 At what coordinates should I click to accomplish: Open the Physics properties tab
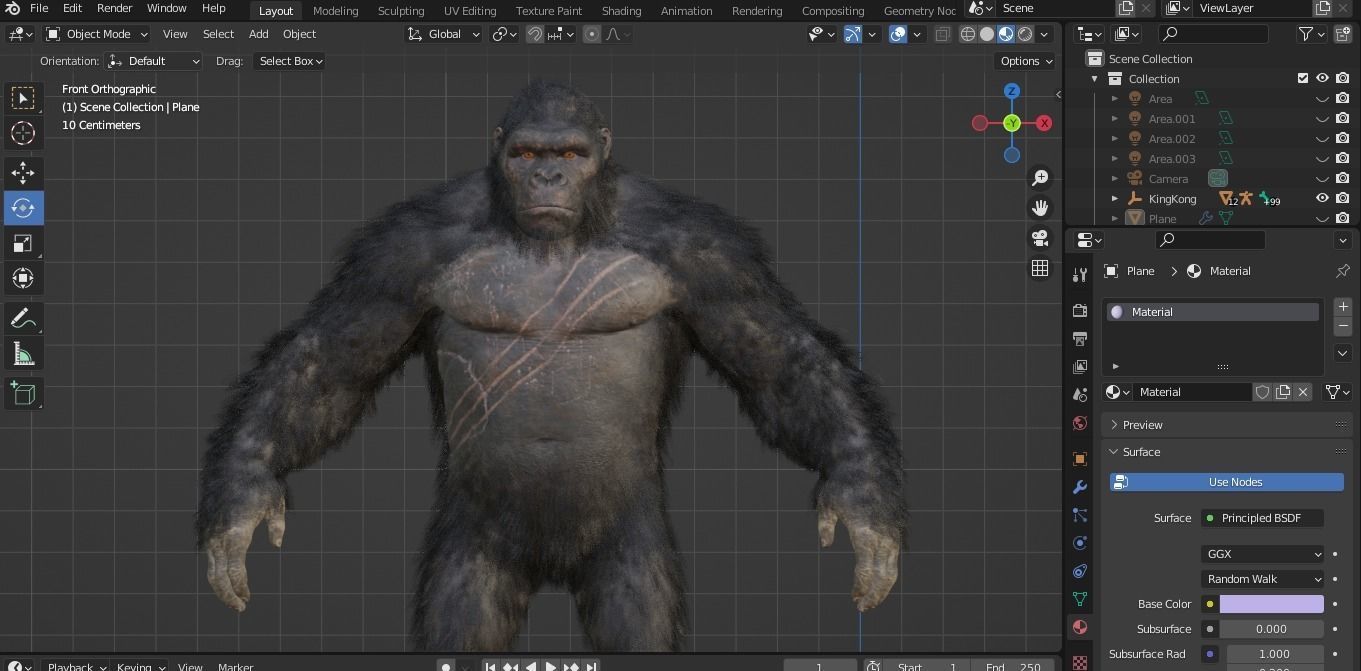1080,543
